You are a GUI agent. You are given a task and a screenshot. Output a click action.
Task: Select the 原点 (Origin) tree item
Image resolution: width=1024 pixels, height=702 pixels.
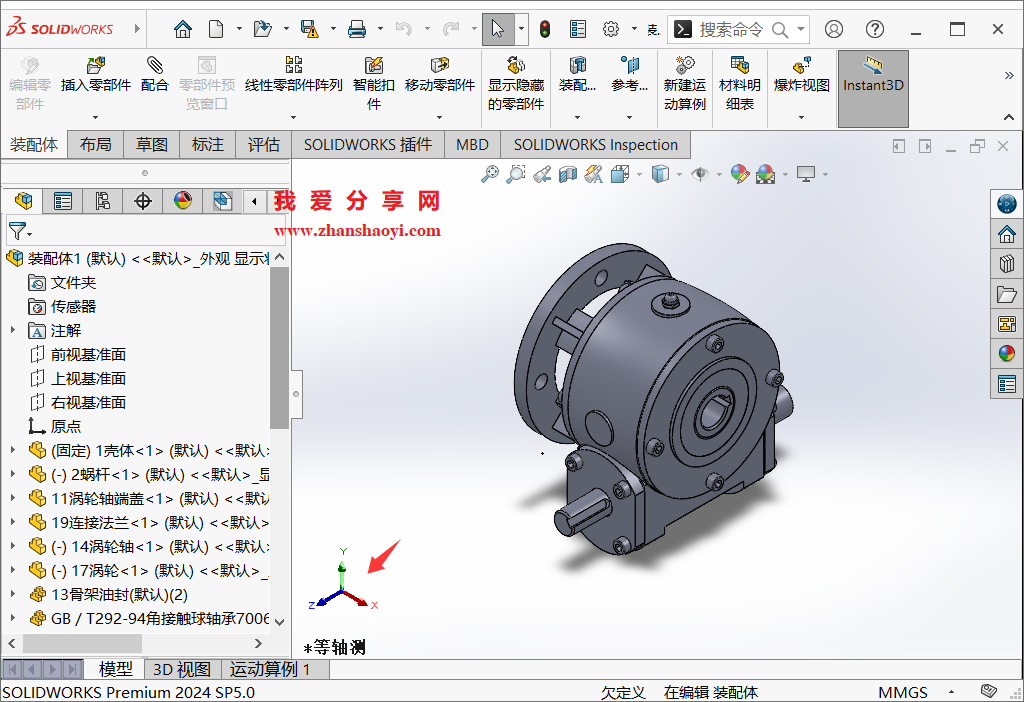coord(65,426)
